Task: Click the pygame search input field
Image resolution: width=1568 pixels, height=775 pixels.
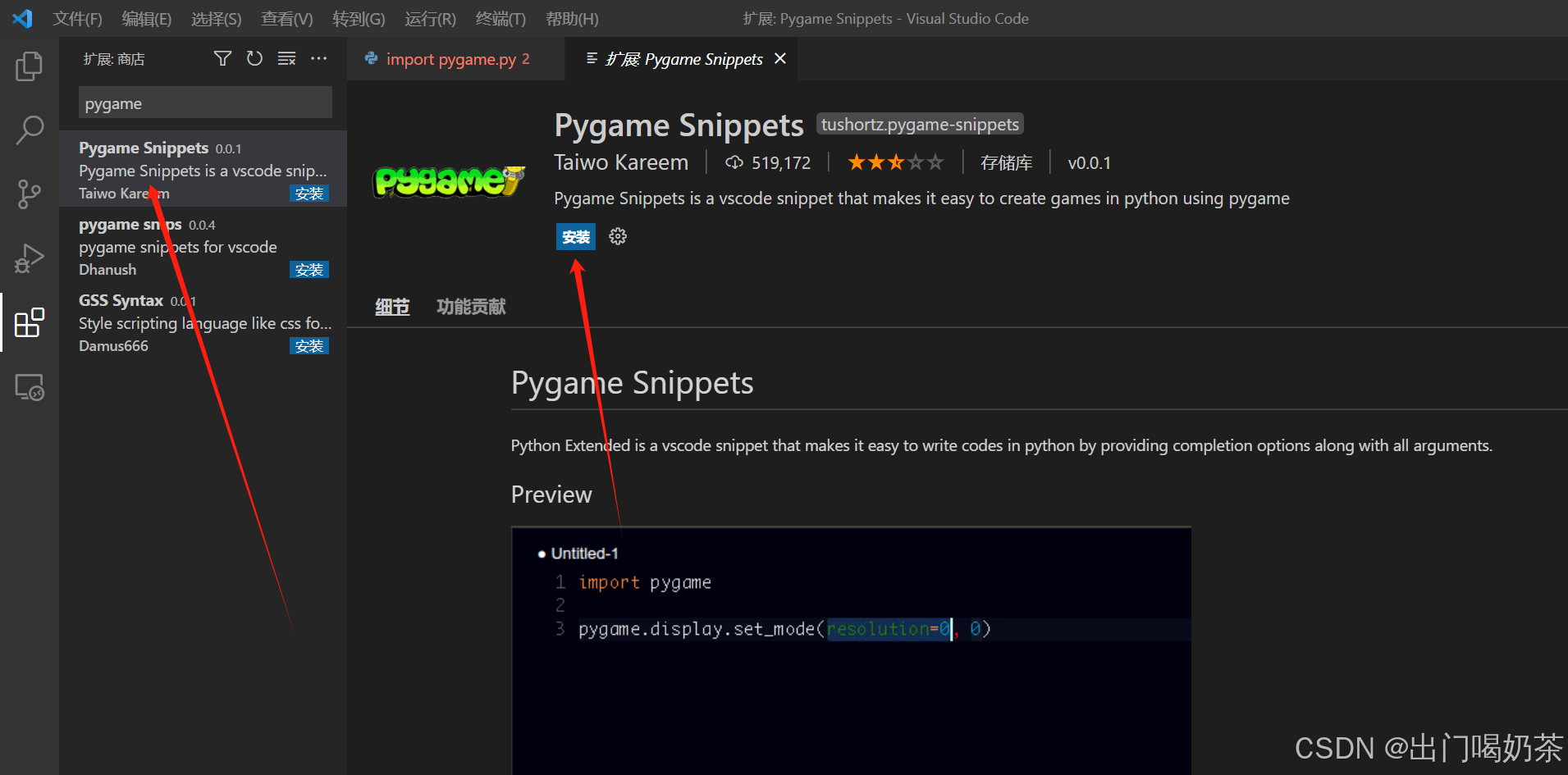Action: point(205,103)
